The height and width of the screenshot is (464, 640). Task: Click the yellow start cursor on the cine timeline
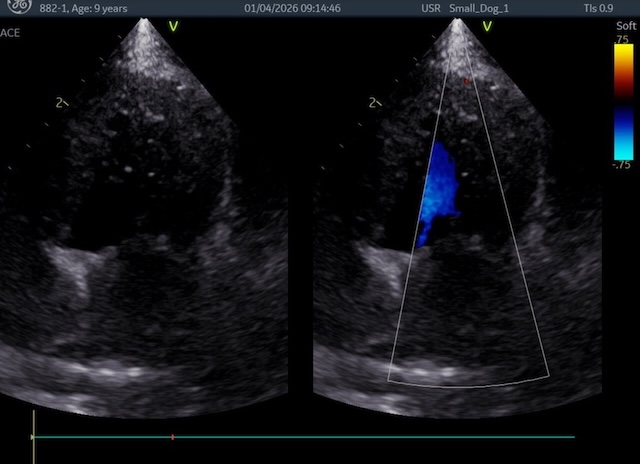click(x=33, y=437)
